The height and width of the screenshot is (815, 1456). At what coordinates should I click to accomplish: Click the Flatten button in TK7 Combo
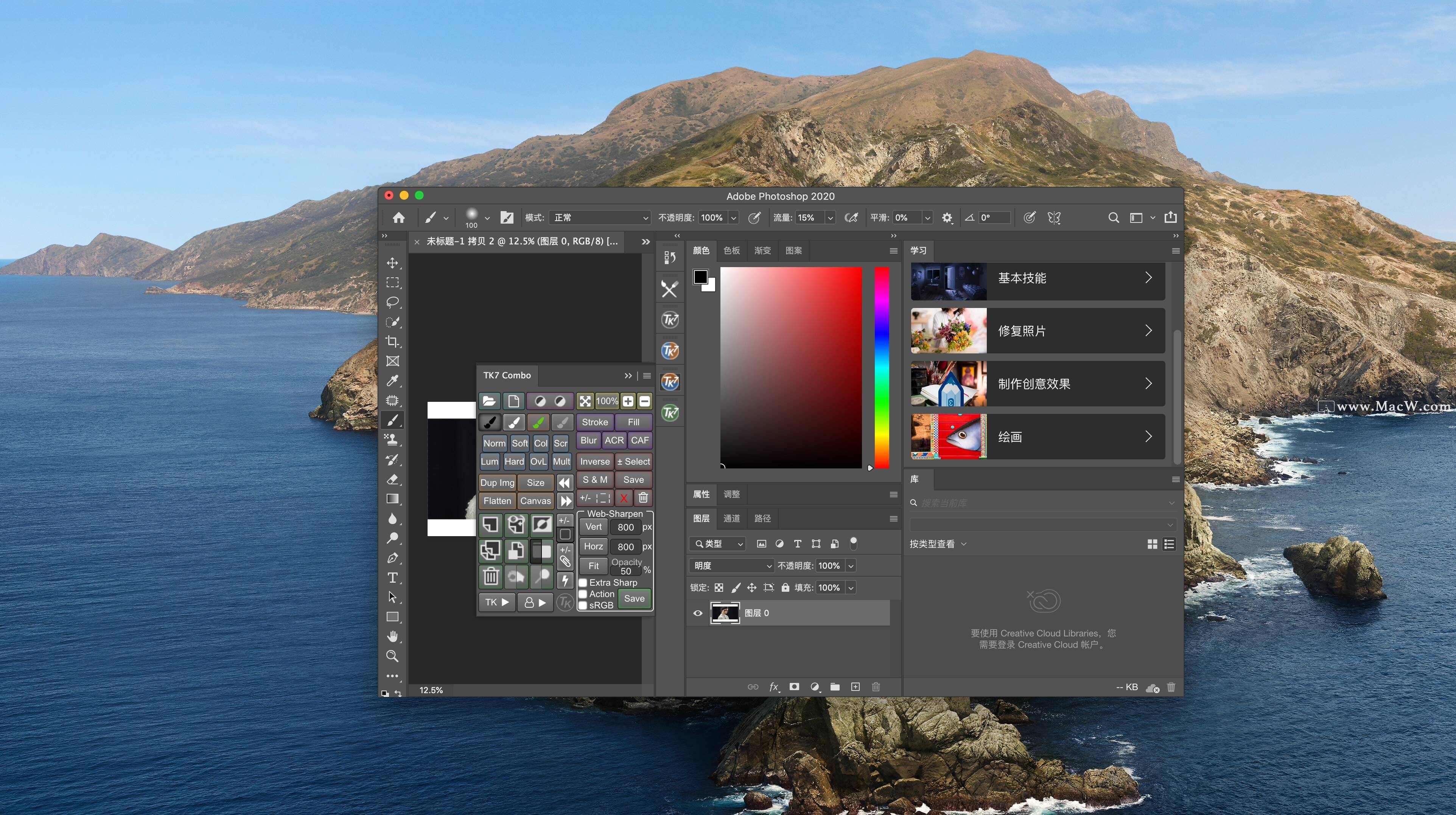(x=497, y=501)
